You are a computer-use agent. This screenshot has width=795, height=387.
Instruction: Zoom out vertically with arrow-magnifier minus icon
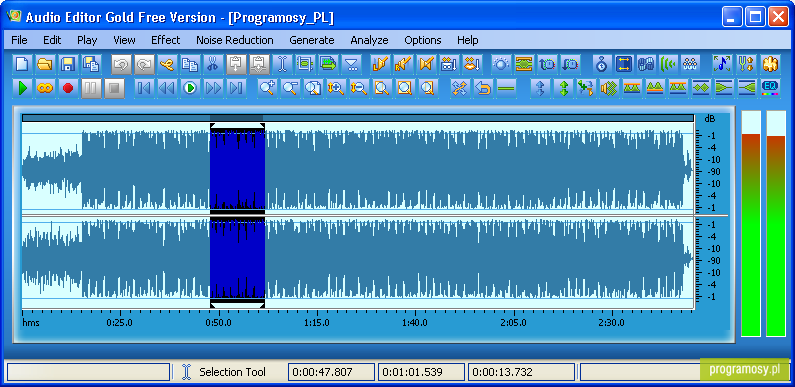[359, 88]
